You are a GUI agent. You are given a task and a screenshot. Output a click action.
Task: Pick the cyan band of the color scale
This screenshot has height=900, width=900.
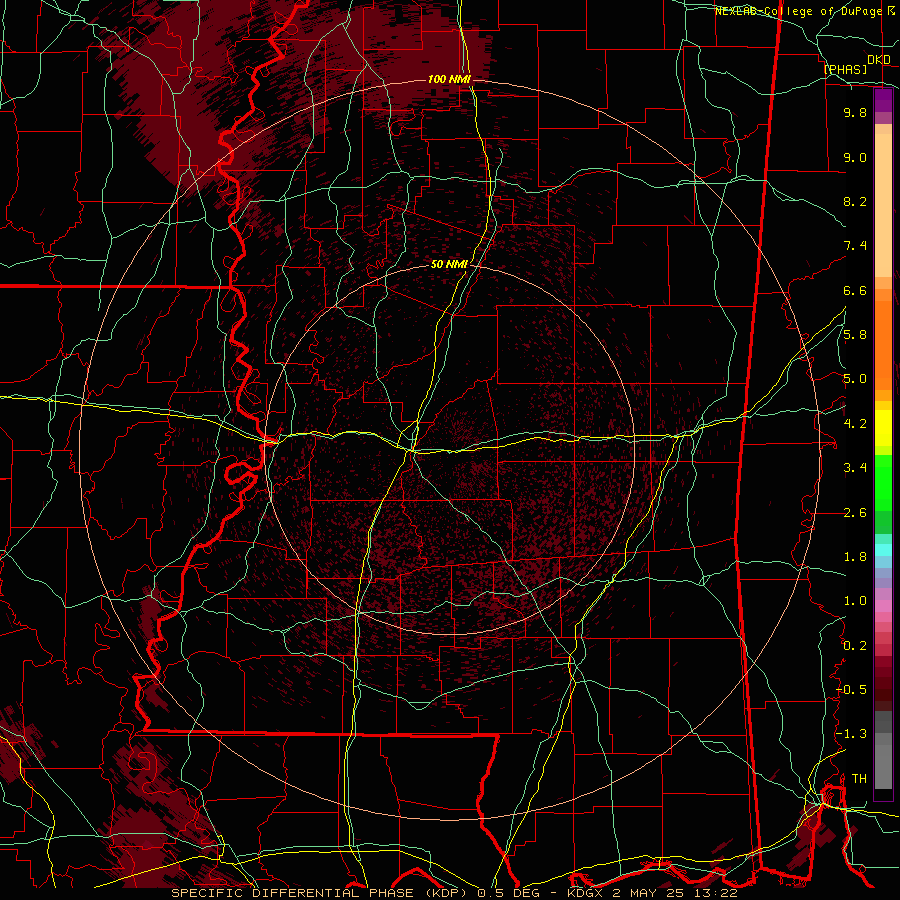883,550
